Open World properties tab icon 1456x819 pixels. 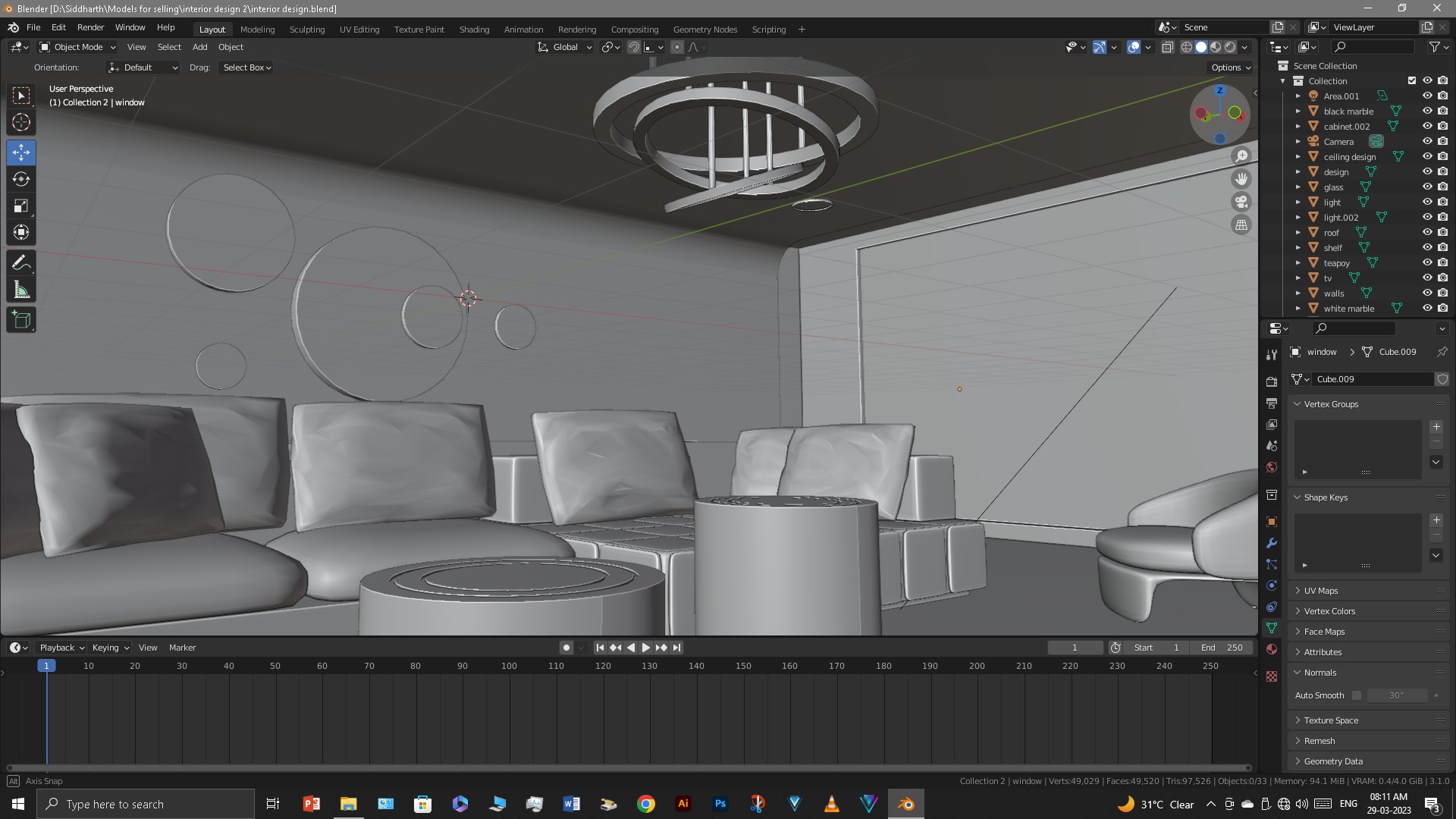[1272, 467]
